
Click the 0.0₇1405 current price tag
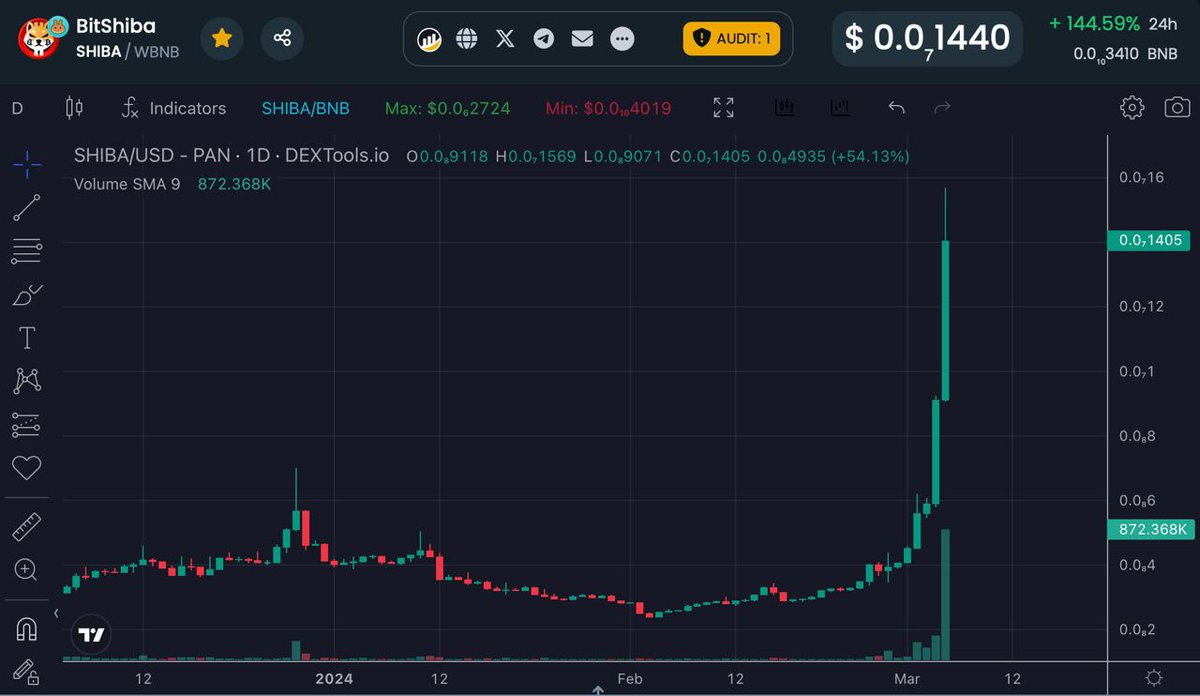1147,240
